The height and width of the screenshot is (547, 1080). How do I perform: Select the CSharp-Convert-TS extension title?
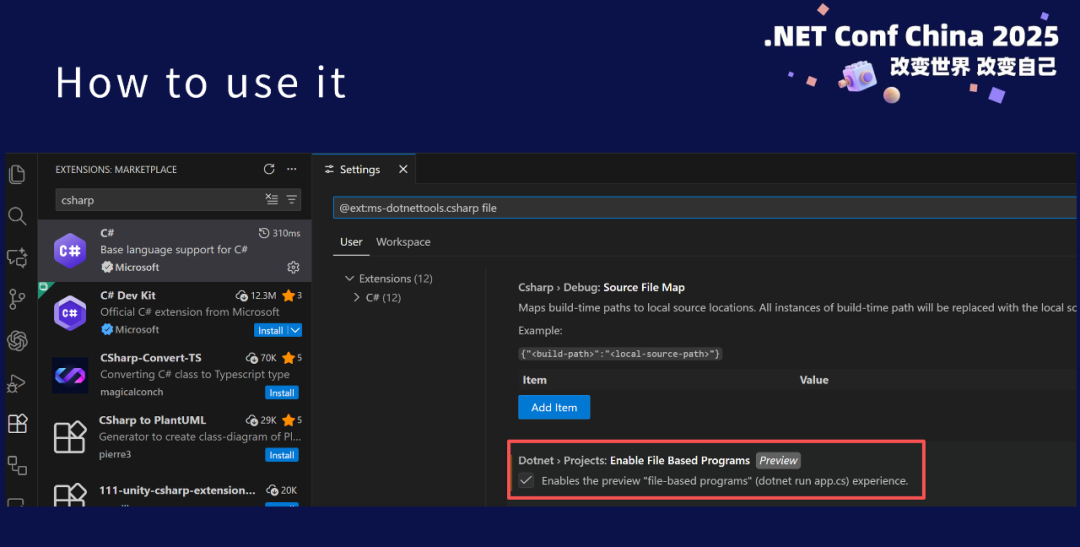[151, 358]
